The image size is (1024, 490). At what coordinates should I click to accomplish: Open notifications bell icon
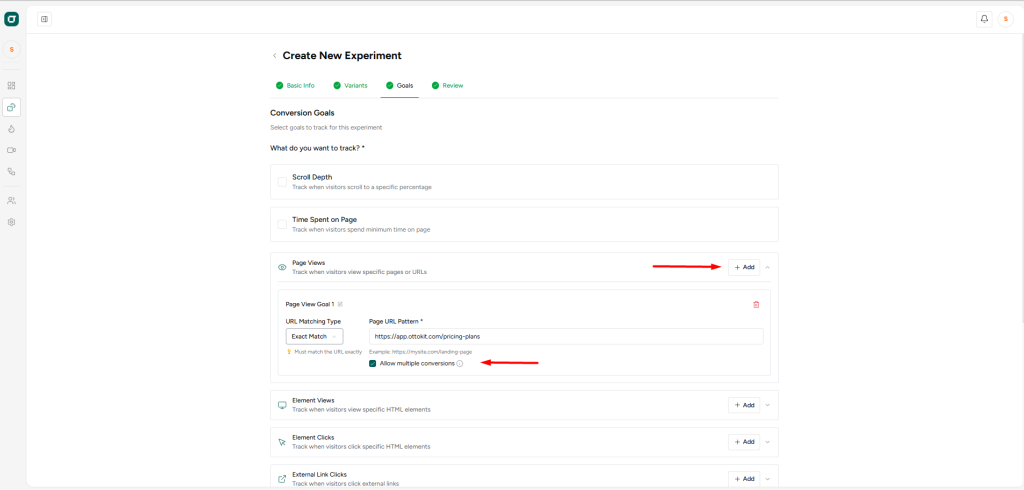[x=984, y=19]
